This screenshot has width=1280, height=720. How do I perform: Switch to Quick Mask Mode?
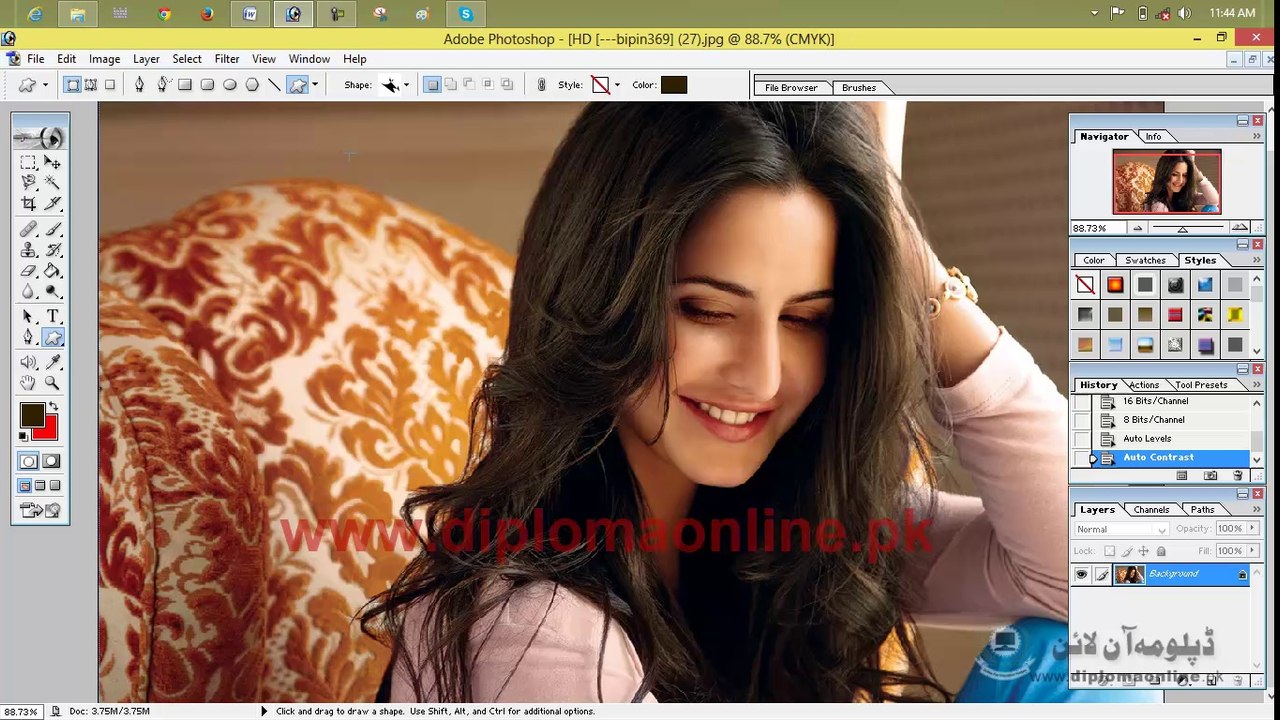[52, 461]
